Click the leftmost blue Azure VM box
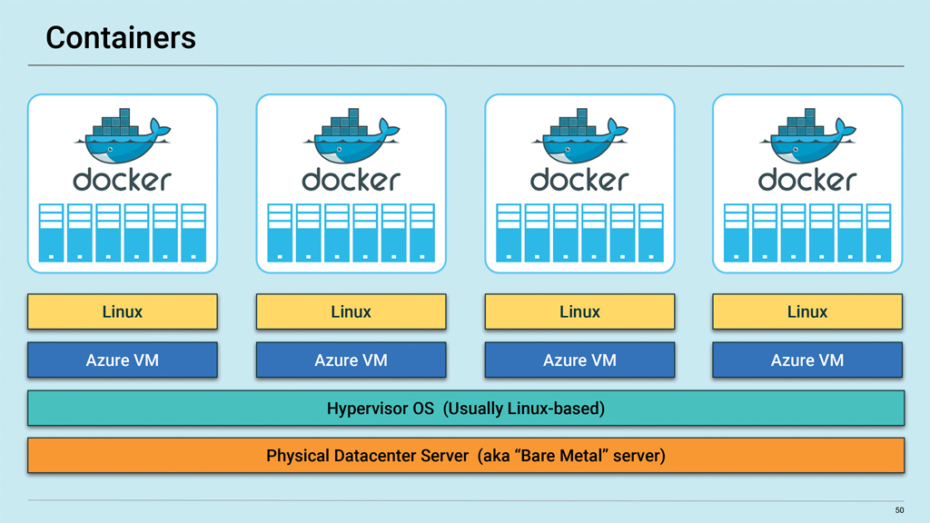 [x=122, y=360]
